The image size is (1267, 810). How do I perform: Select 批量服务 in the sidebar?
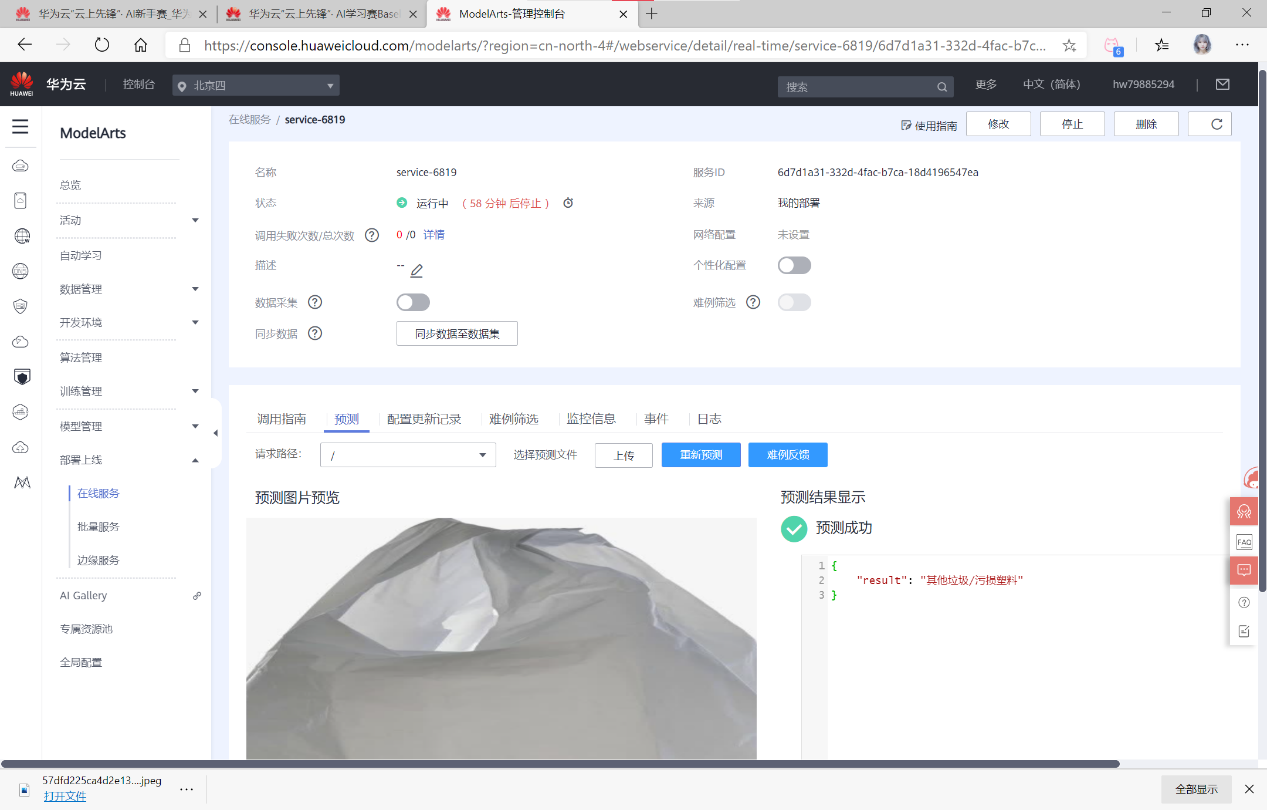pyautogui.click(x=98, y=526)
